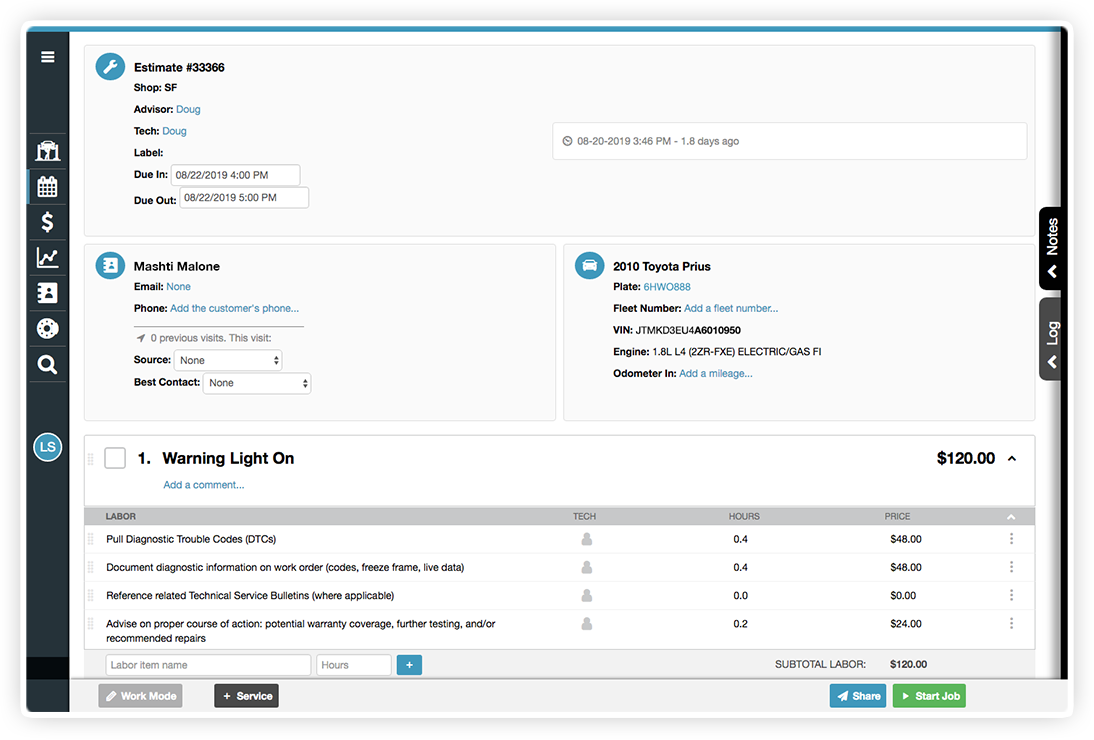Image resolution: width=1094 pixels, height=740 pixels.
Task: Assign a tech on the Pull Diagnostic Trouble Codes row
Action: (x=586, y=539)
